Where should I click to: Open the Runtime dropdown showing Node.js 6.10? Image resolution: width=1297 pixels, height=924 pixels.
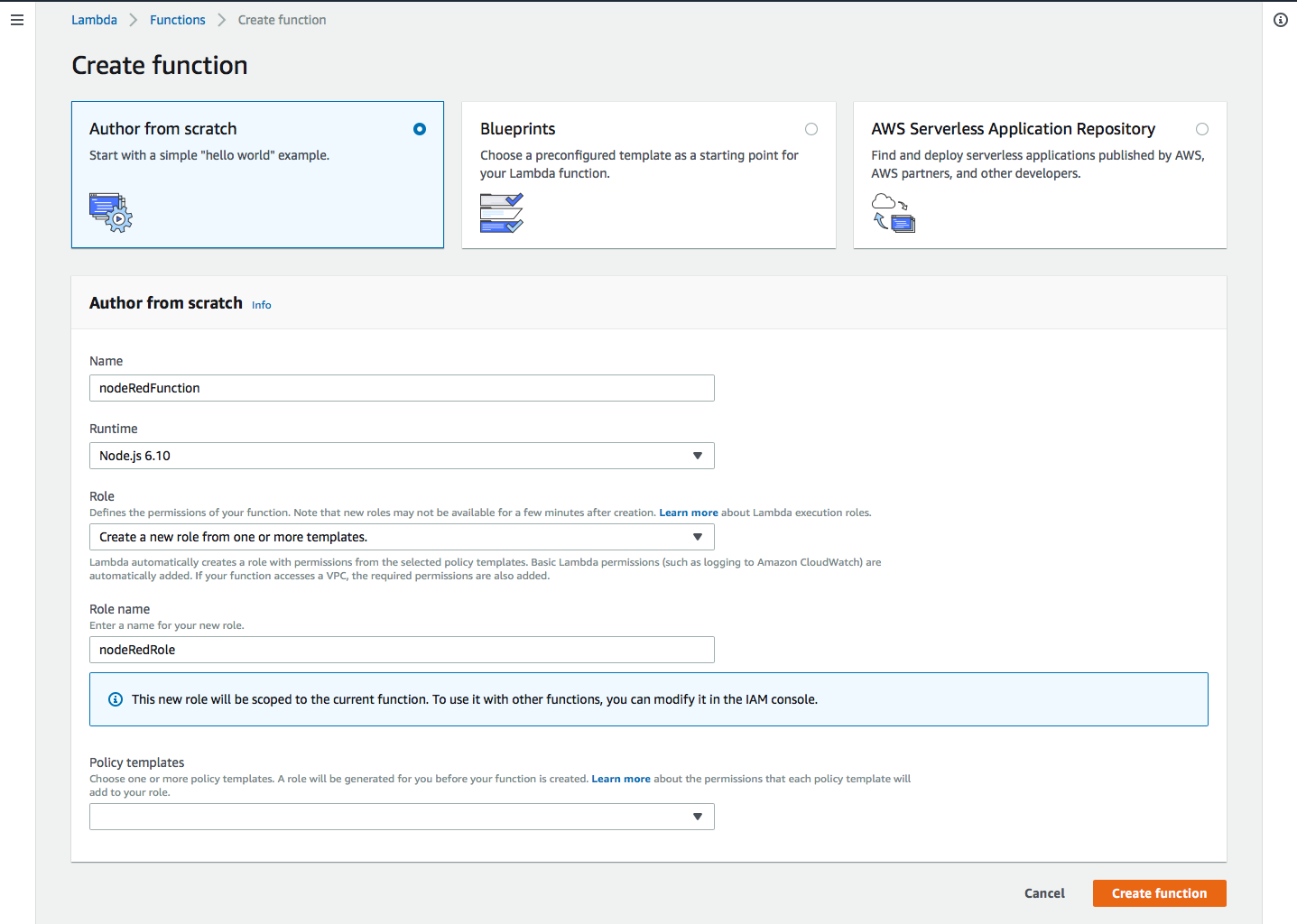[402, 456]
